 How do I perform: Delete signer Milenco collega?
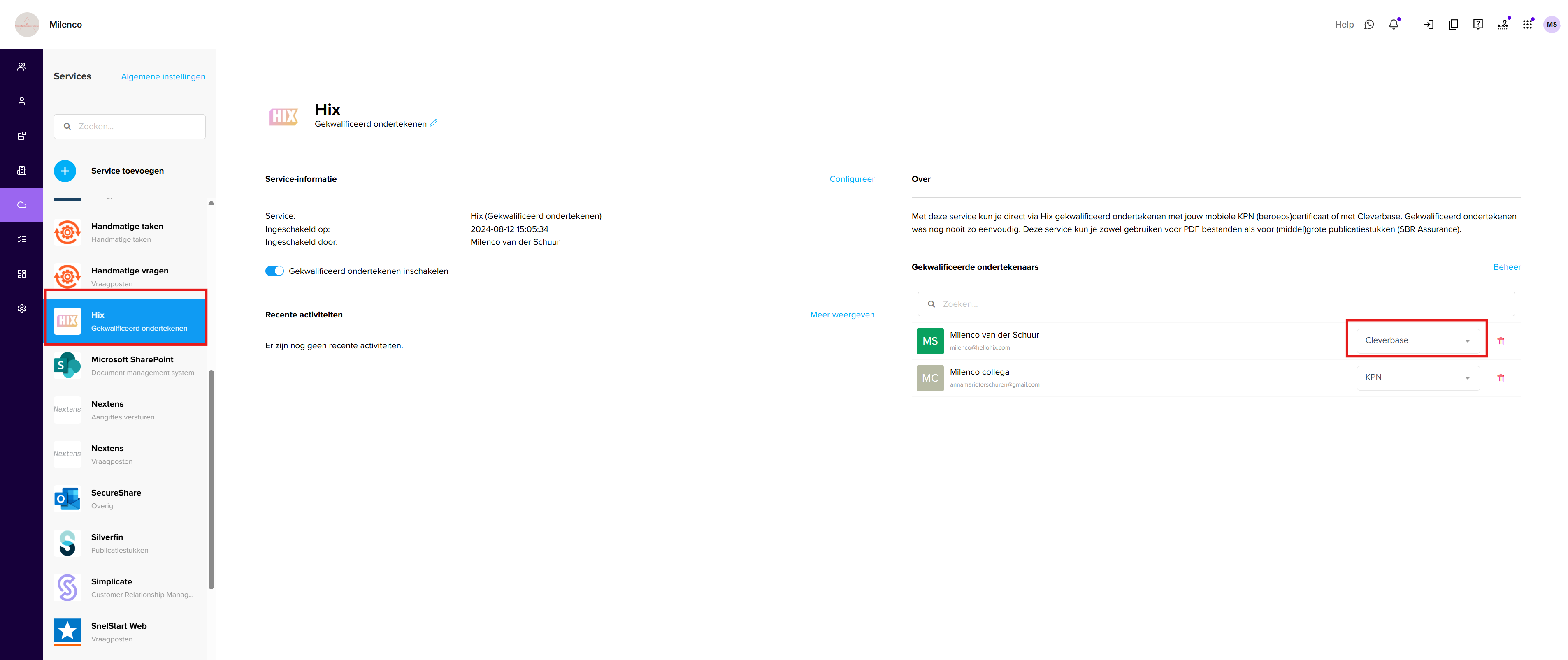click(x=1501, y=378)
